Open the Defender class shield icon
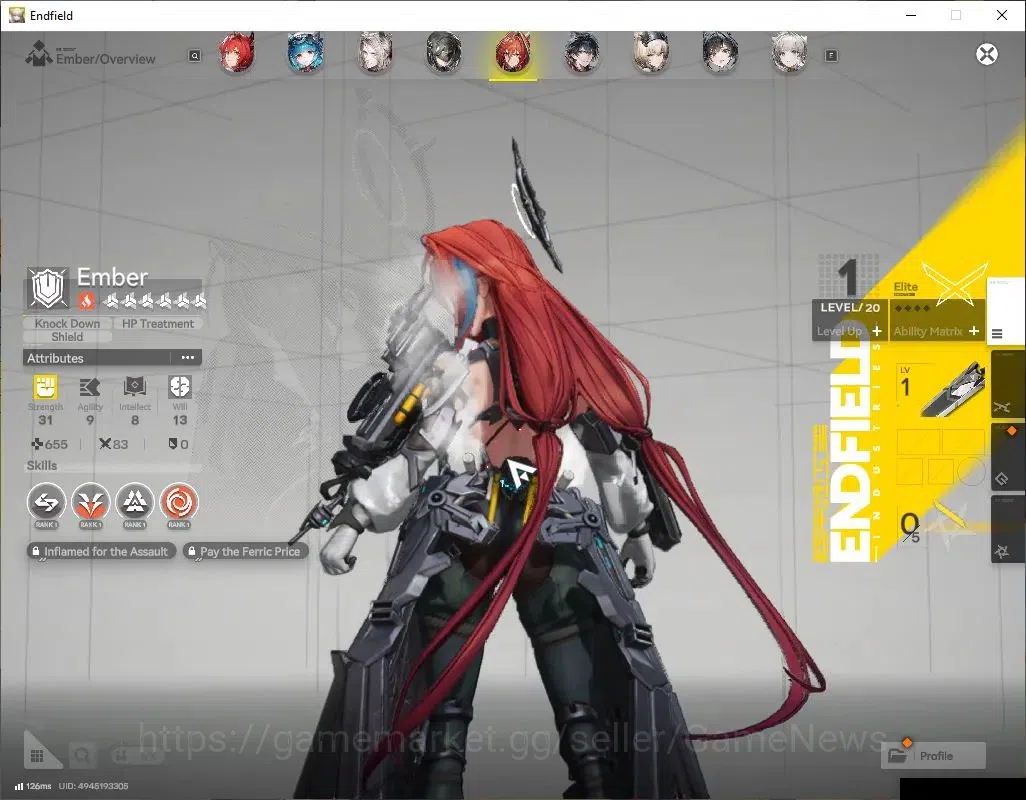Screen dimensions: 1026x800 coord(48,288)
